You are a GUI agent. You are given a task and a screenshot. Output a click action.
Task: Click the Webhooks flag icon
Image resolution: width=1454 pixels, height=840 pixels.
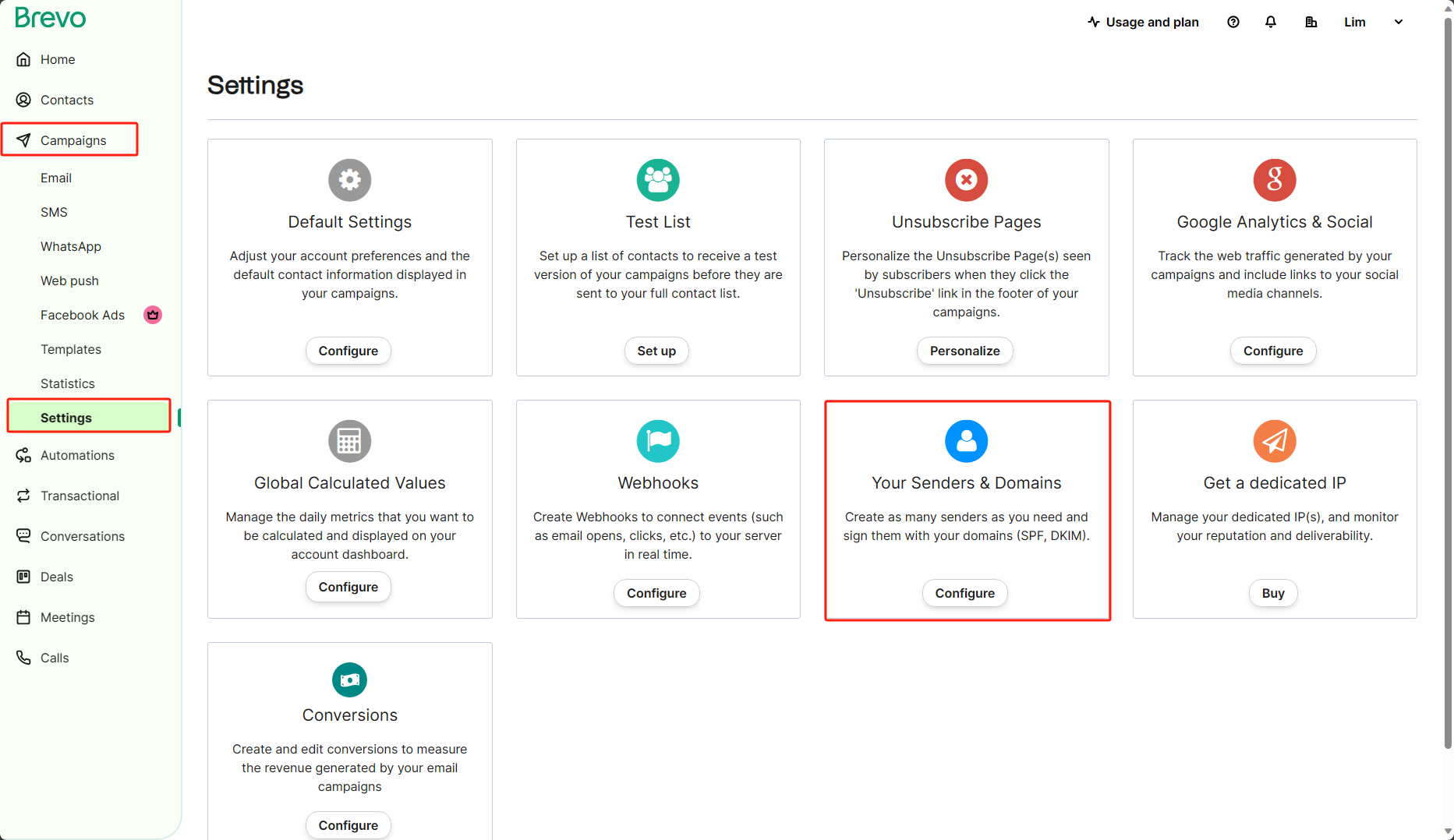coord(658,441)
